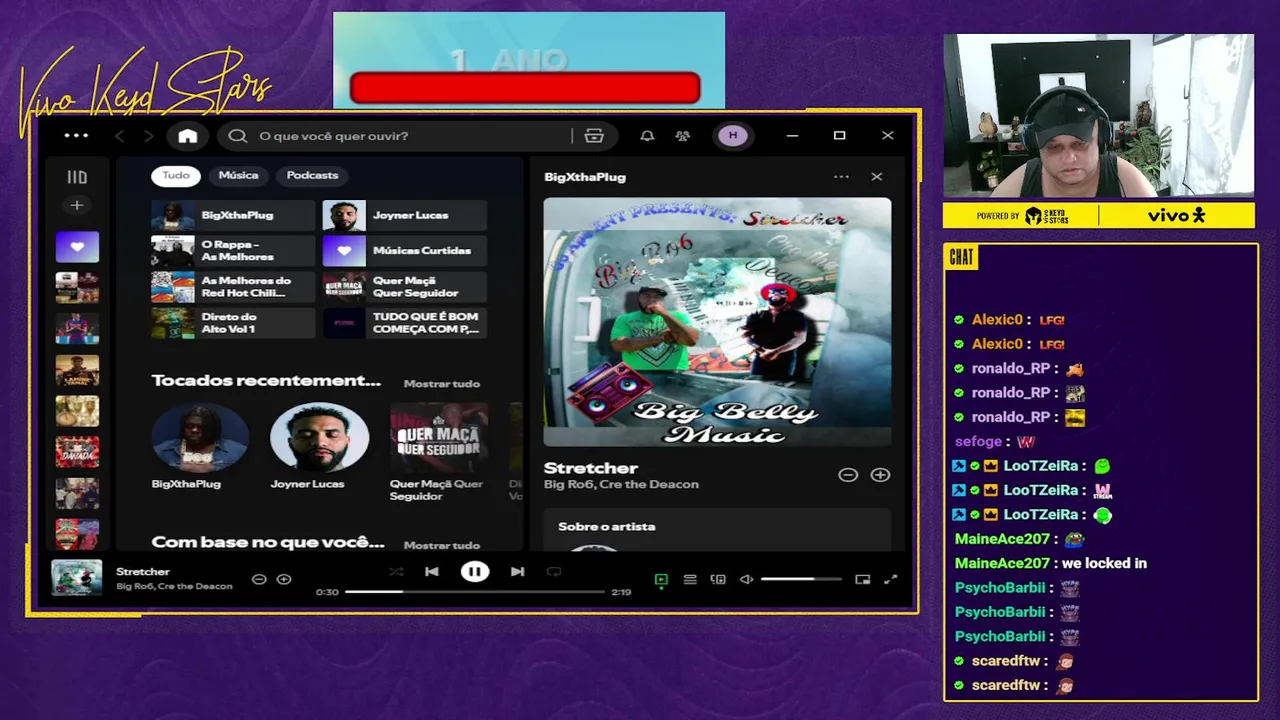Click 'Mostrar tudo' beside Tocados recentemente
The image size is (1280, 720).
[x=442, y=384]
